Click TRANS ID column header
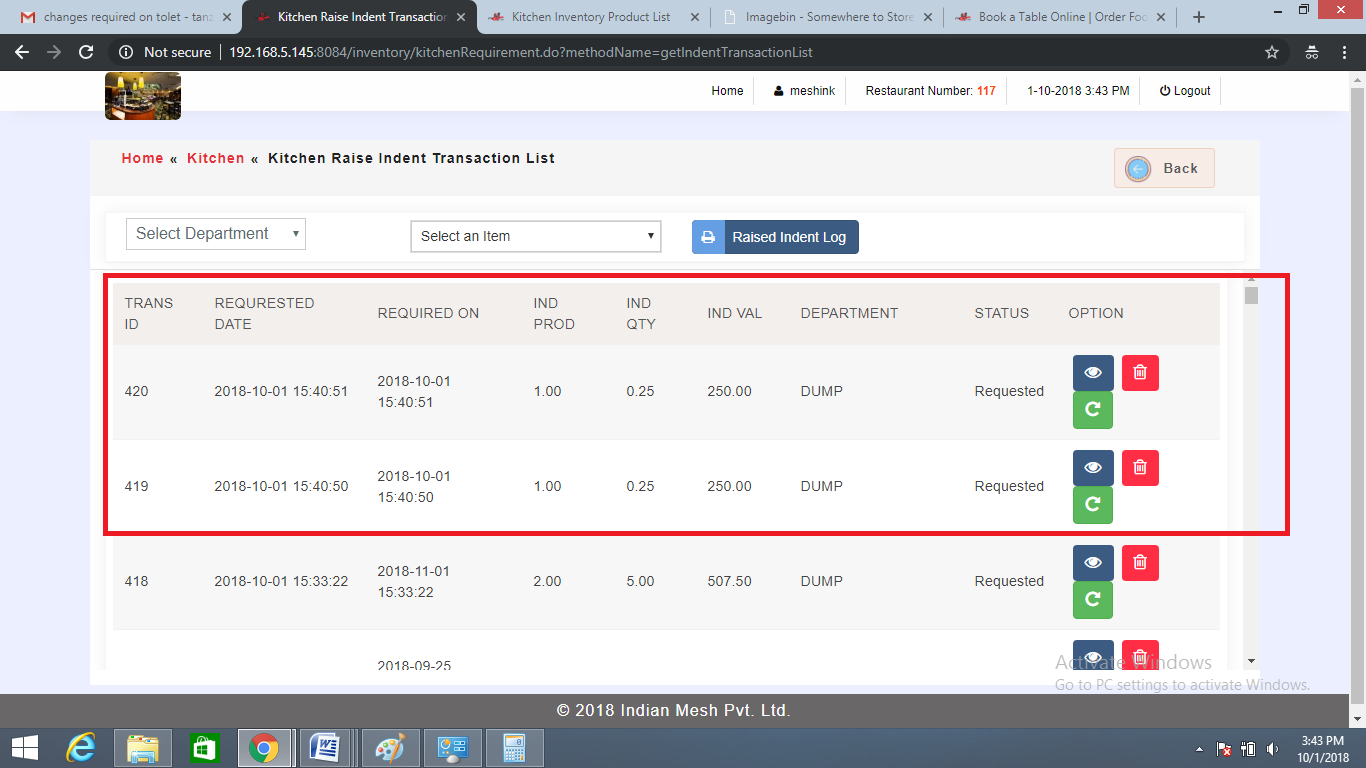 click(149, 313)
